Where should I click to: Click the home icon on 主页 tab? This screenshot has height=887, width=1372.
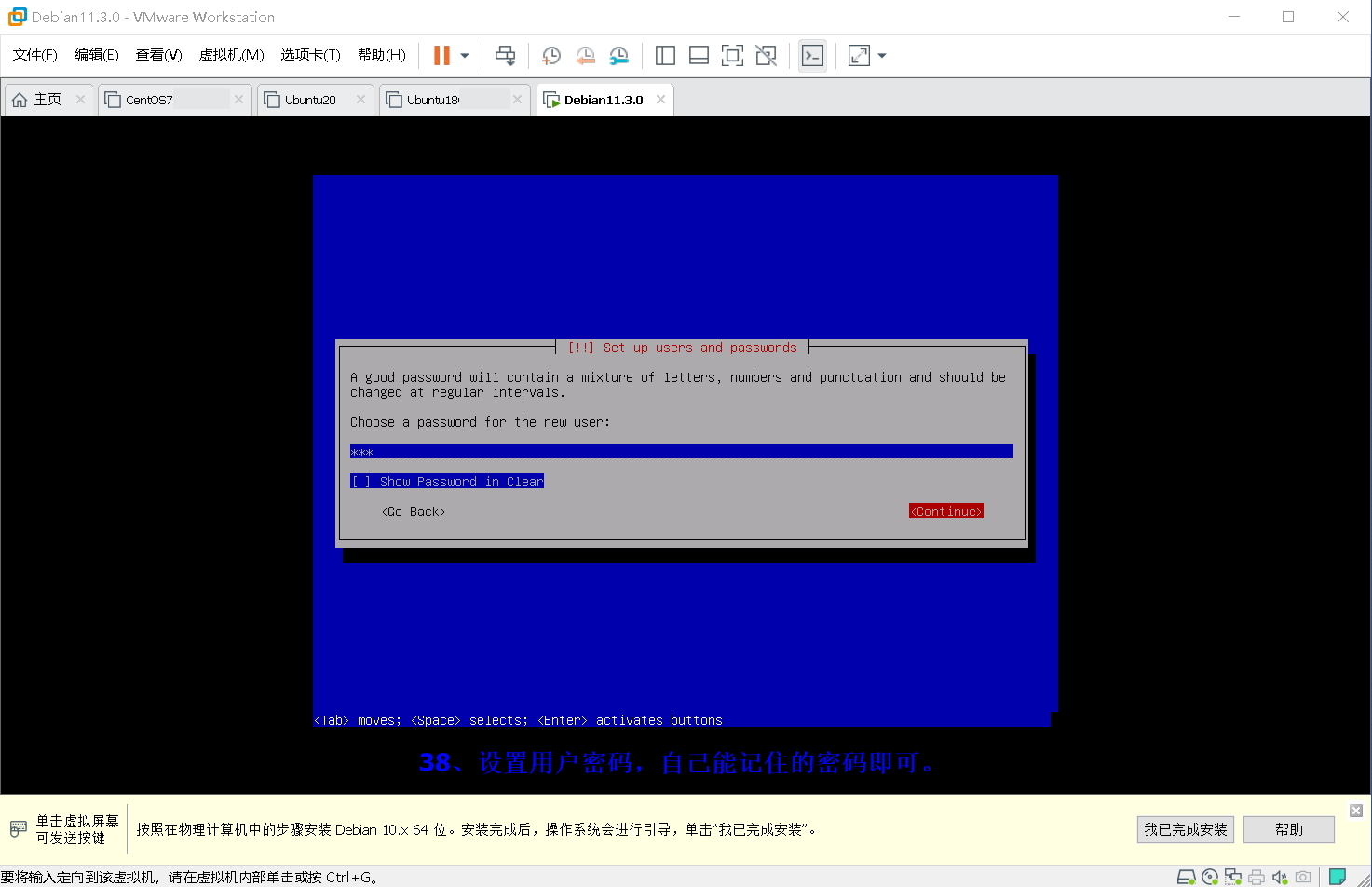pyautogui.click(x=20, y=100)
